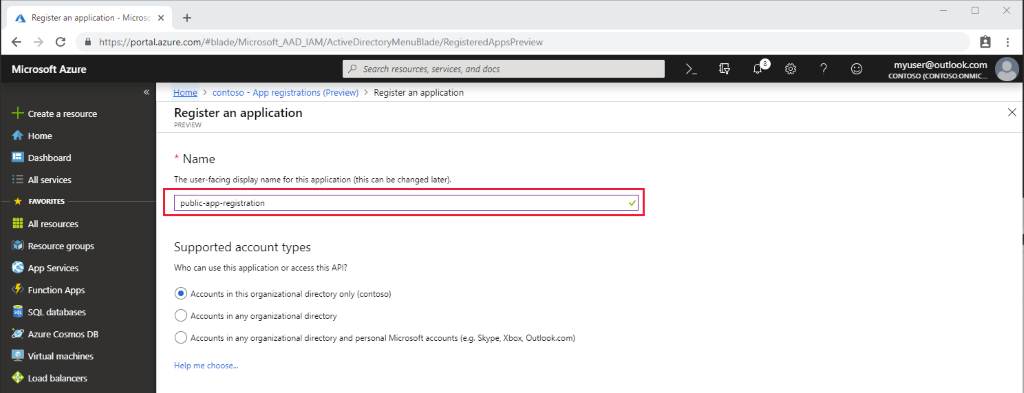
Task: Select organizational directory and personal Microsoft accounts option
Action: (x=181, y=338)
